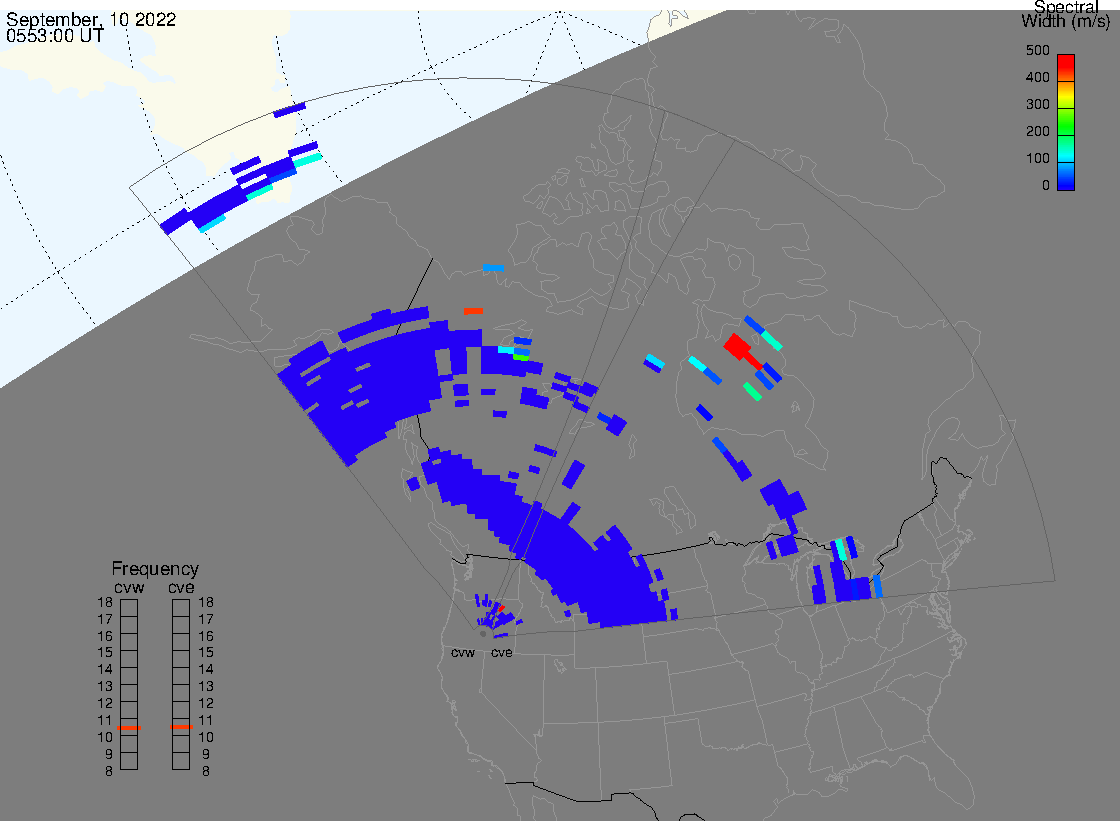Click the "12" label left of the cvw scale

105,703
